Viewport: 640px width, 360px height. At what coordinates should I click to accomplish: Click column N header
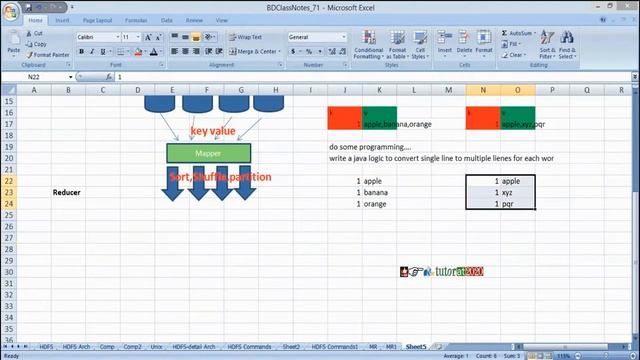pyautogui.click(x=483, y=90)
